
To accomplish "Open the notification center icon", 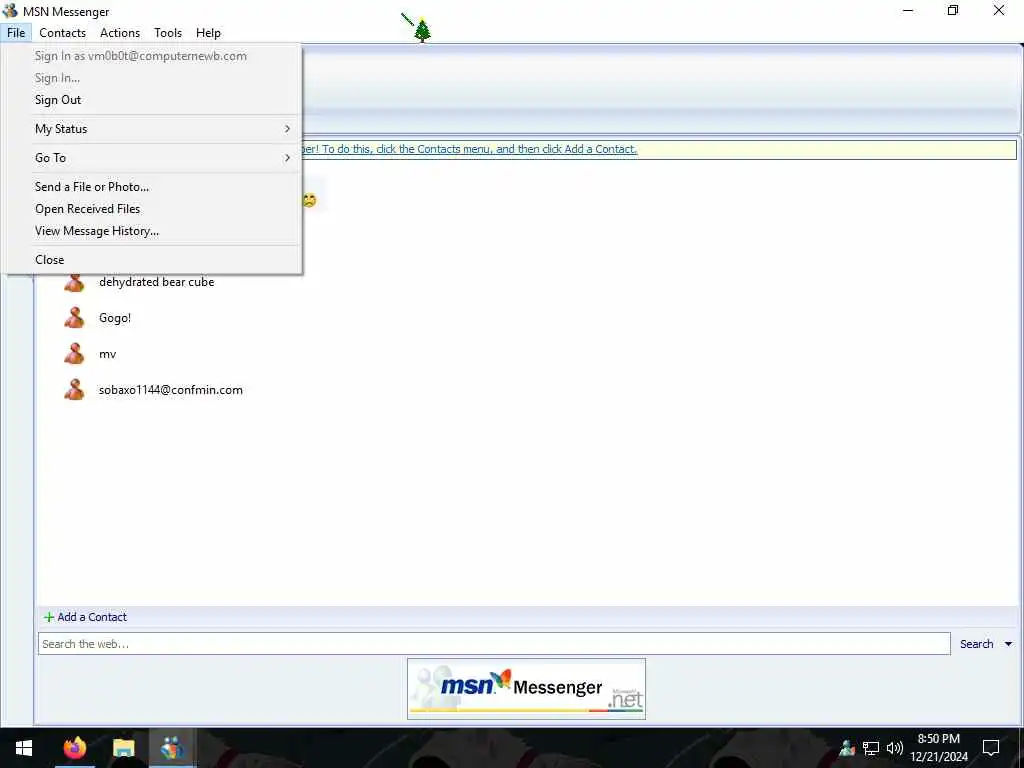I will (x=991, y=748).
